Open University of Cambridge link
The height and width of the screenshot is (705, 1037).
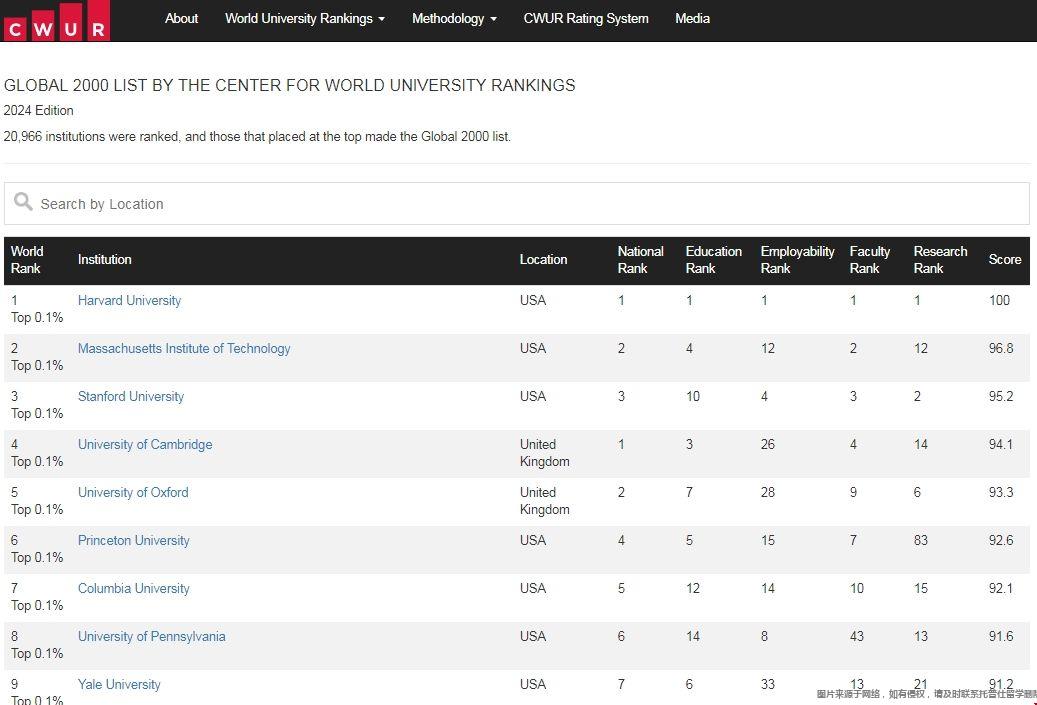coord(145,444)
